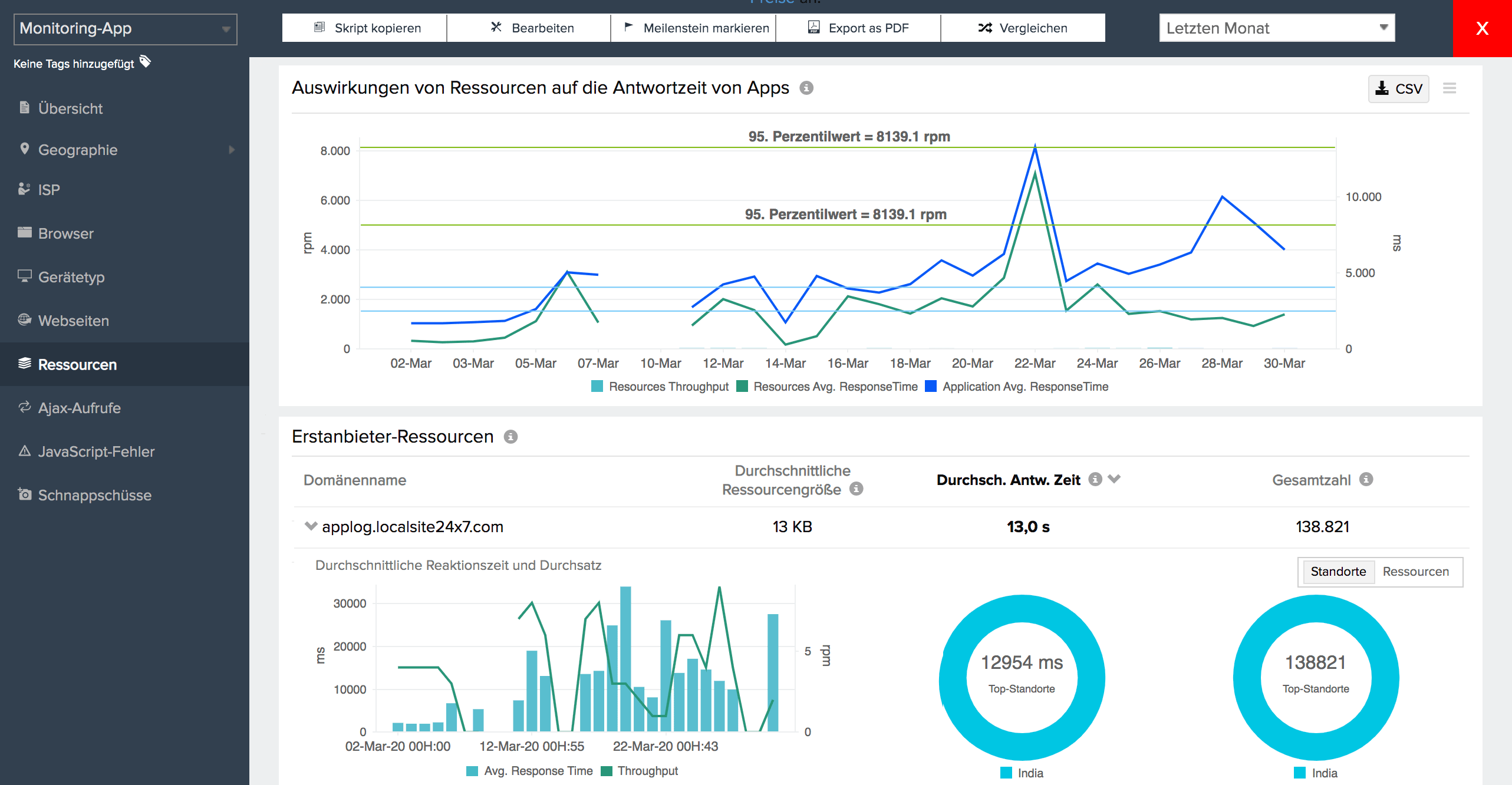Click the Vergleichen button
This screenshot has width=1512, height=785.
[x=1023, y=28]
